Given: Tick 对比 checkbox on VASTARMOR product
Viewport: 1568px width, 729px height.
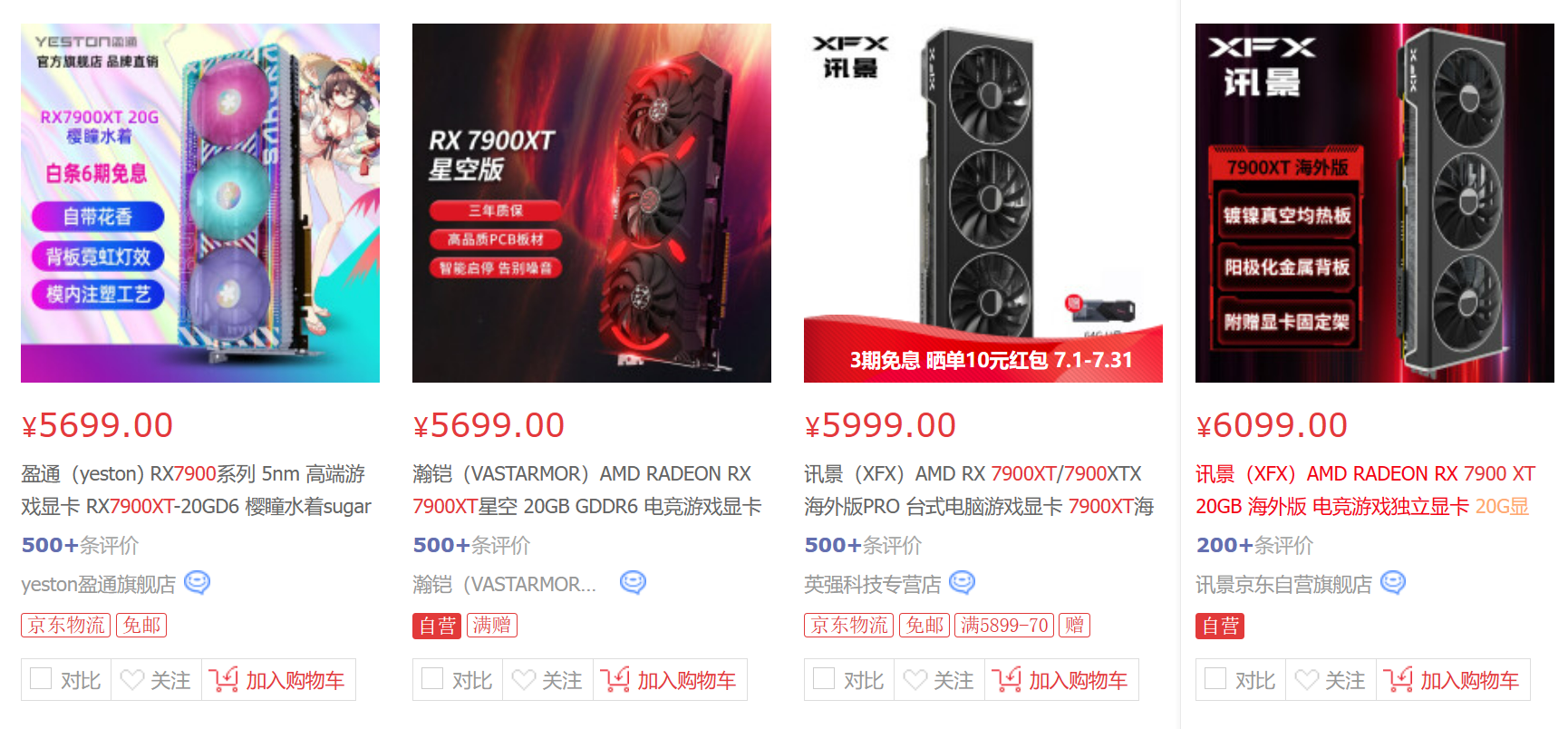Looking at the screenshot, I should (x=432, y=679).
